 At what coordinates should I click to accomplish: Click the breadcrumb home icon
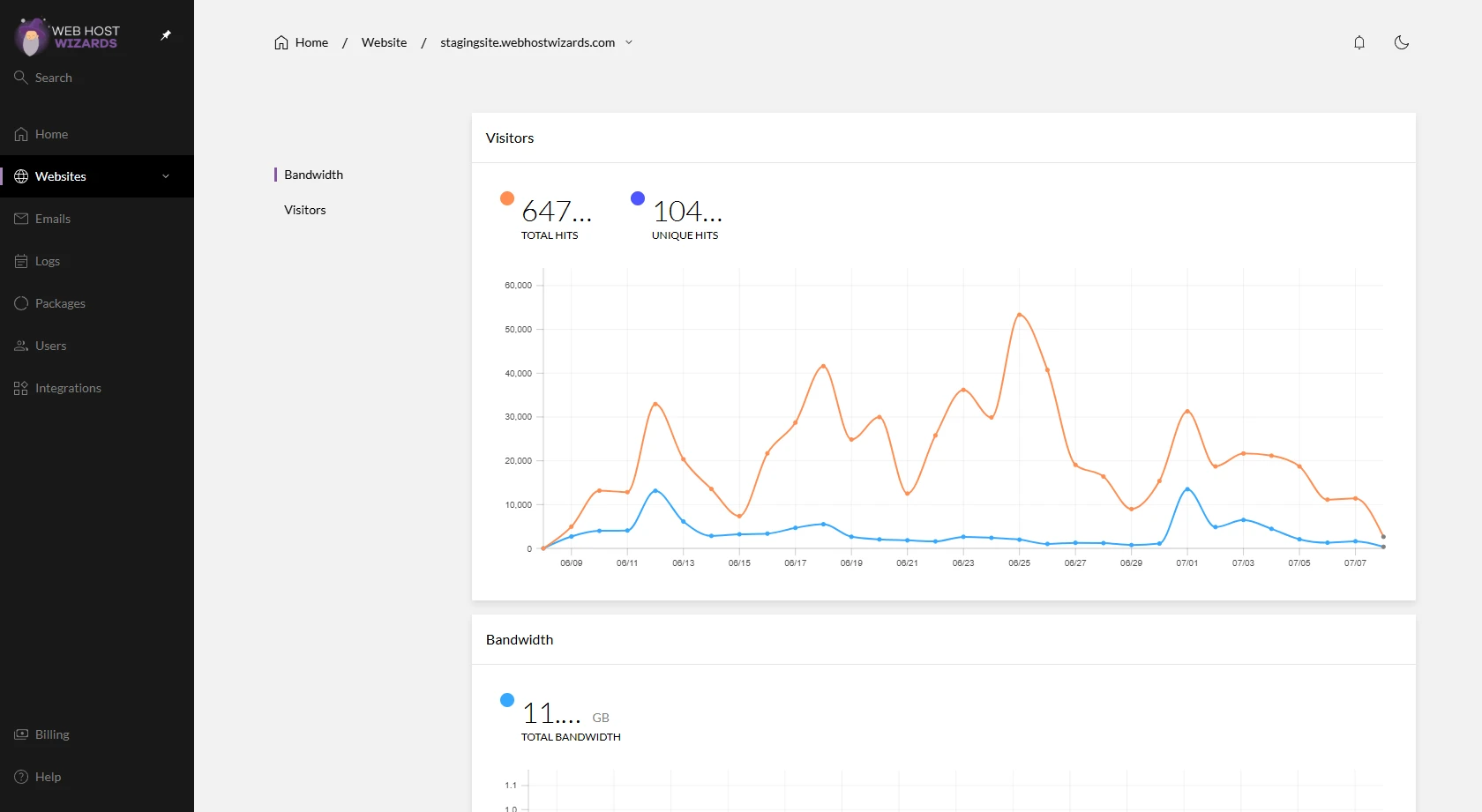coord(281,42)
